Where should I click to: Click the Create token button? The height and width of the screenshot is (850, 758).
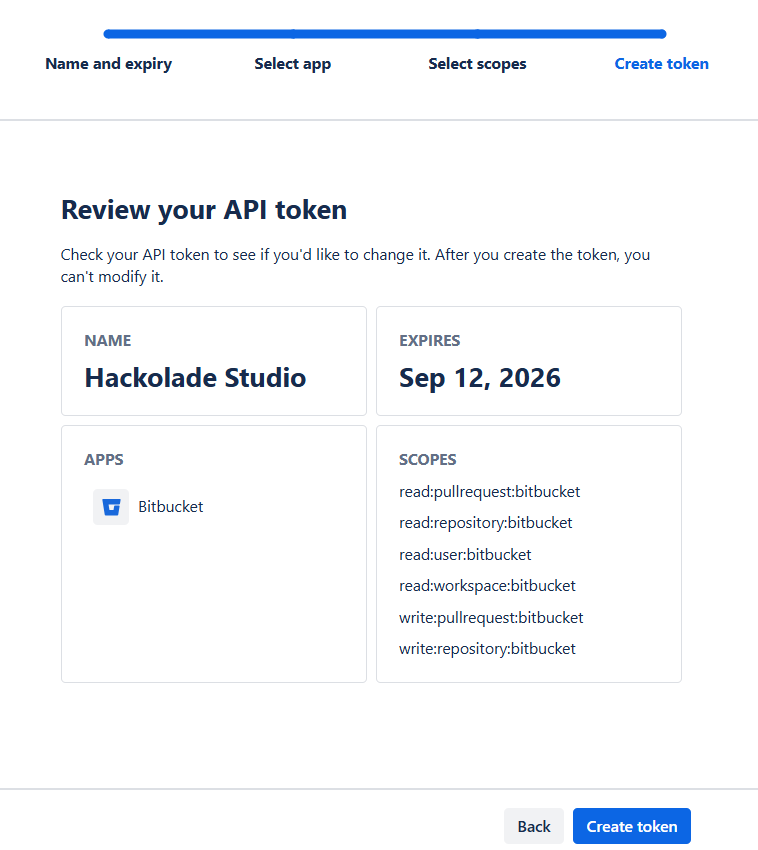631,826
